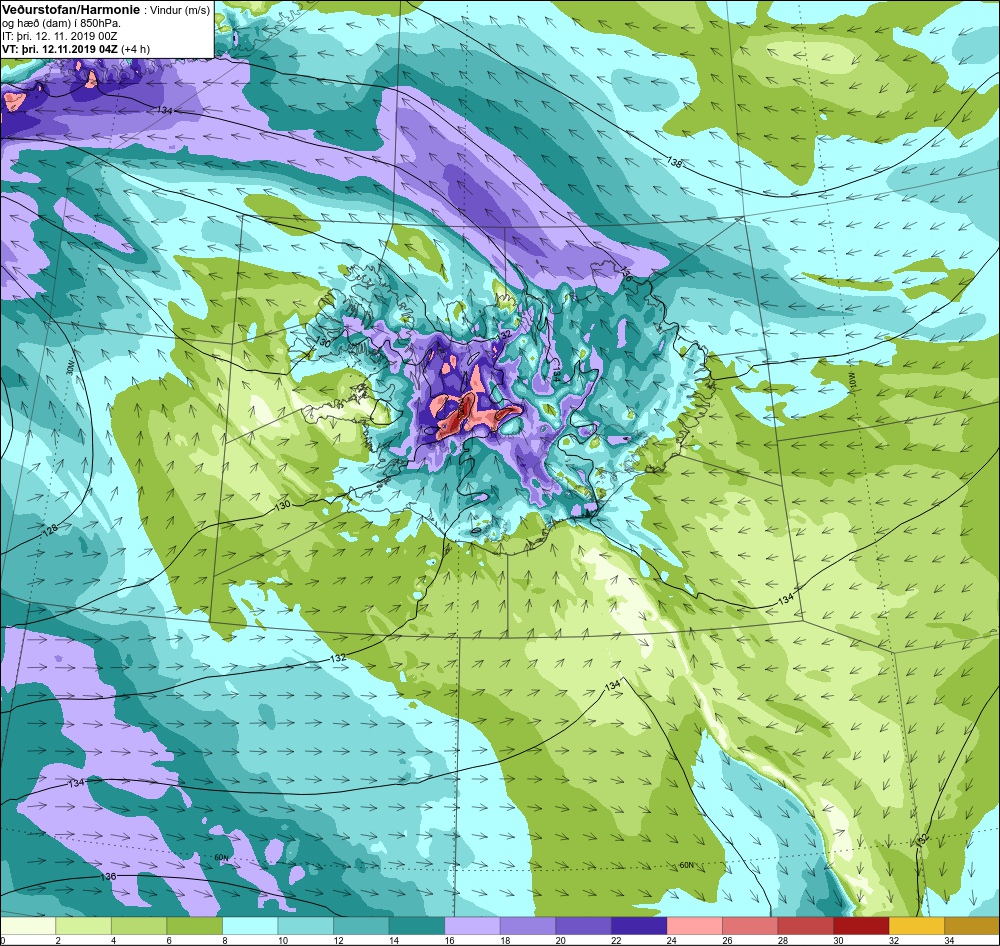Select the yellow-orange 32–34 m/s swatch

(916, 925)
